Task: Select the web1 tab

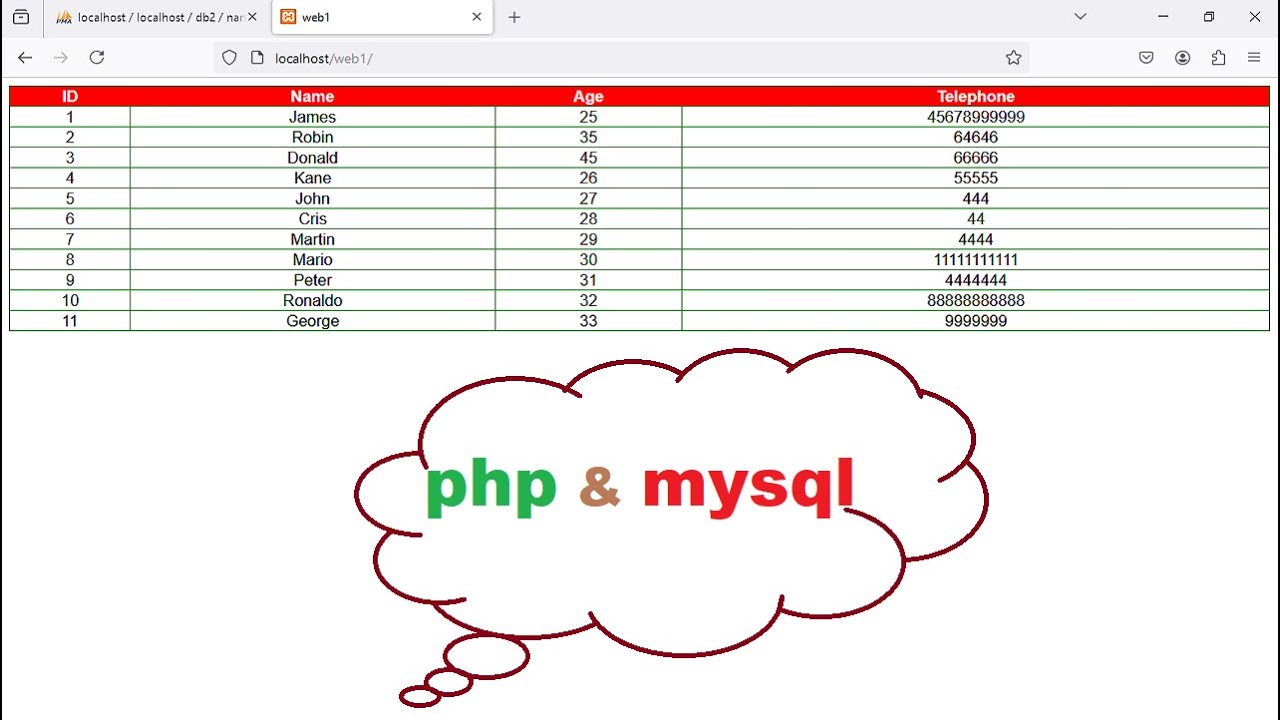Action: [382, 17]
